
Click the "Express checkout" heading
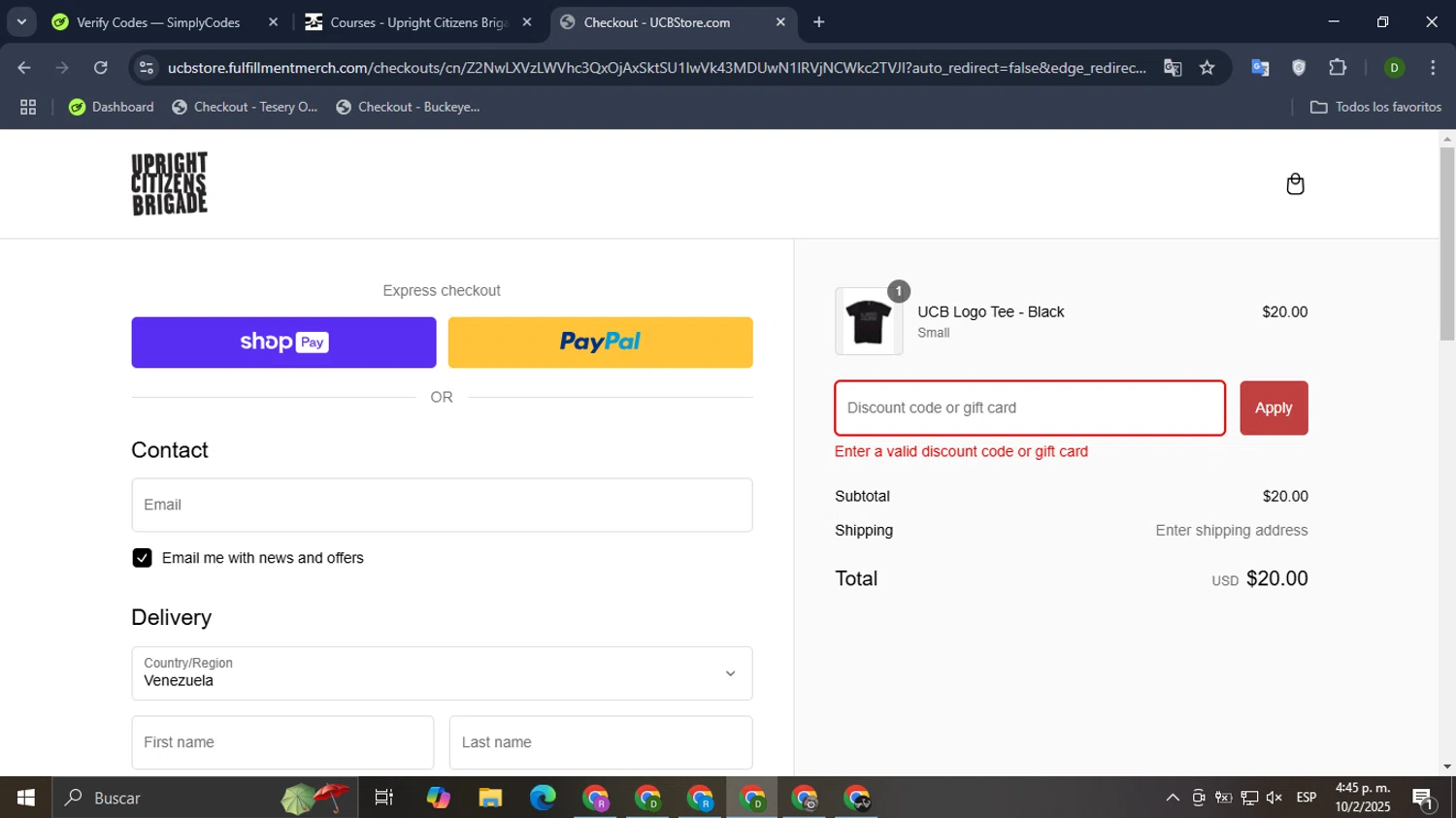[x=442, y=290]
